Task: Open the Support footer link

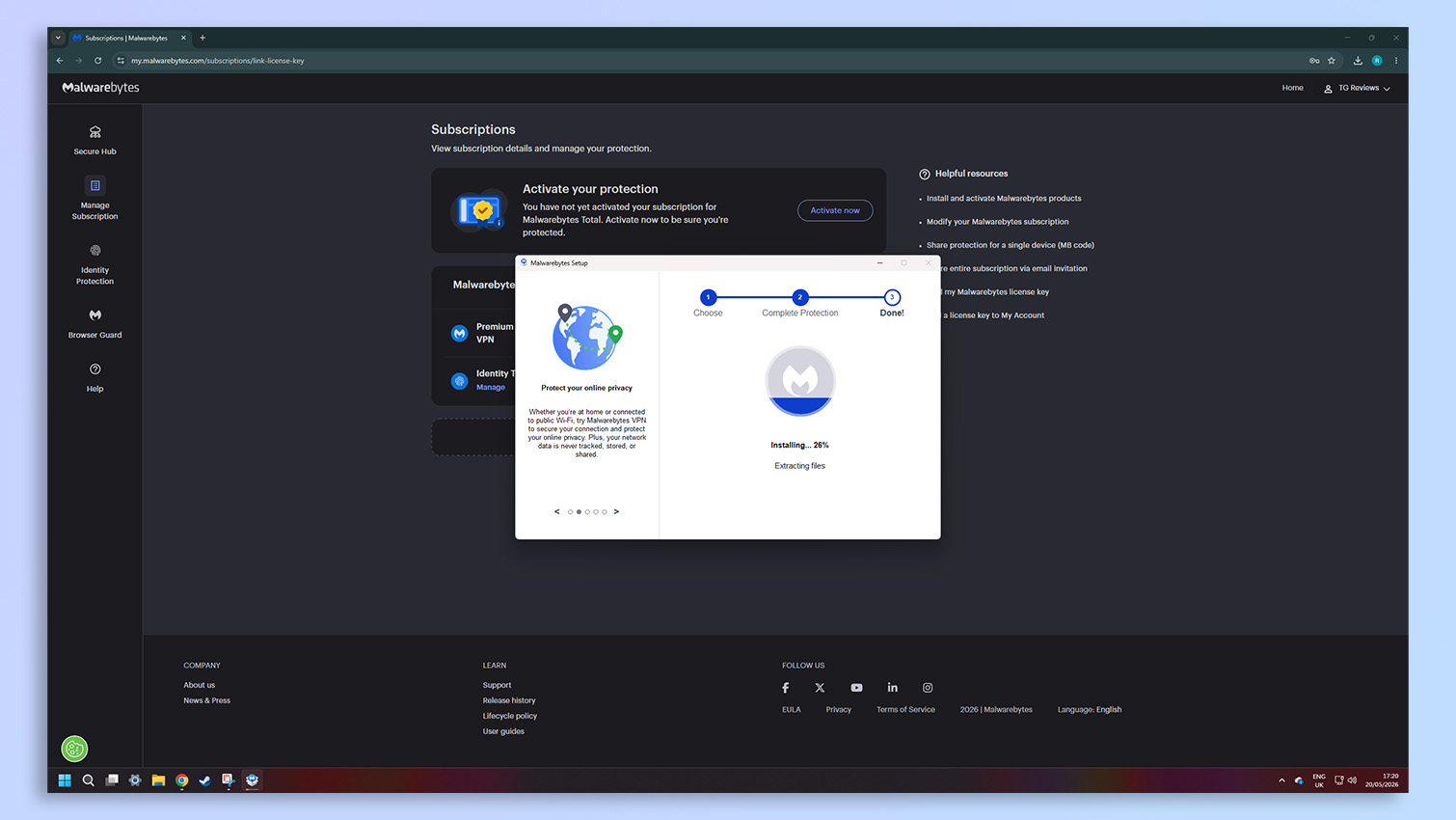Action: 497,685
